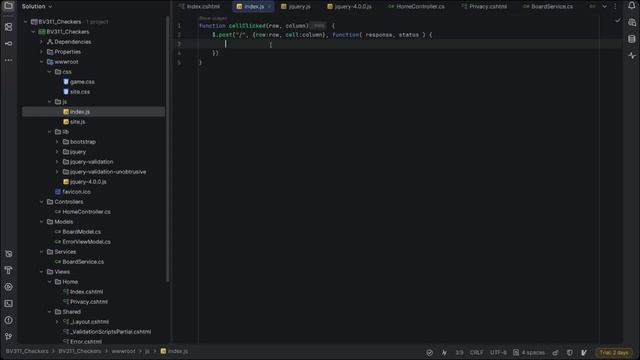Collapse the Controllers folder
The width and height of the screenshot is (640, 360).
coord(41,202)
